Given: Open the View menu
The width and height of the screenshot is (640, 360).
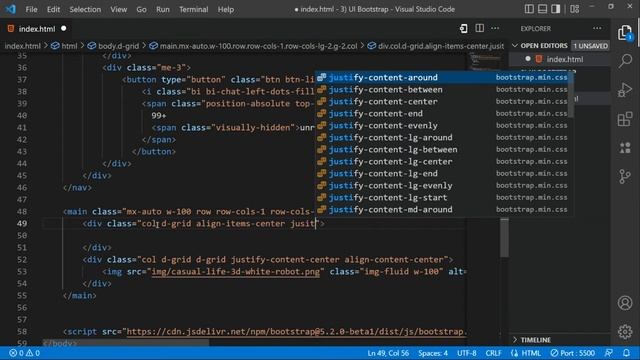Looking at the screenshot, I should point(118,9).
